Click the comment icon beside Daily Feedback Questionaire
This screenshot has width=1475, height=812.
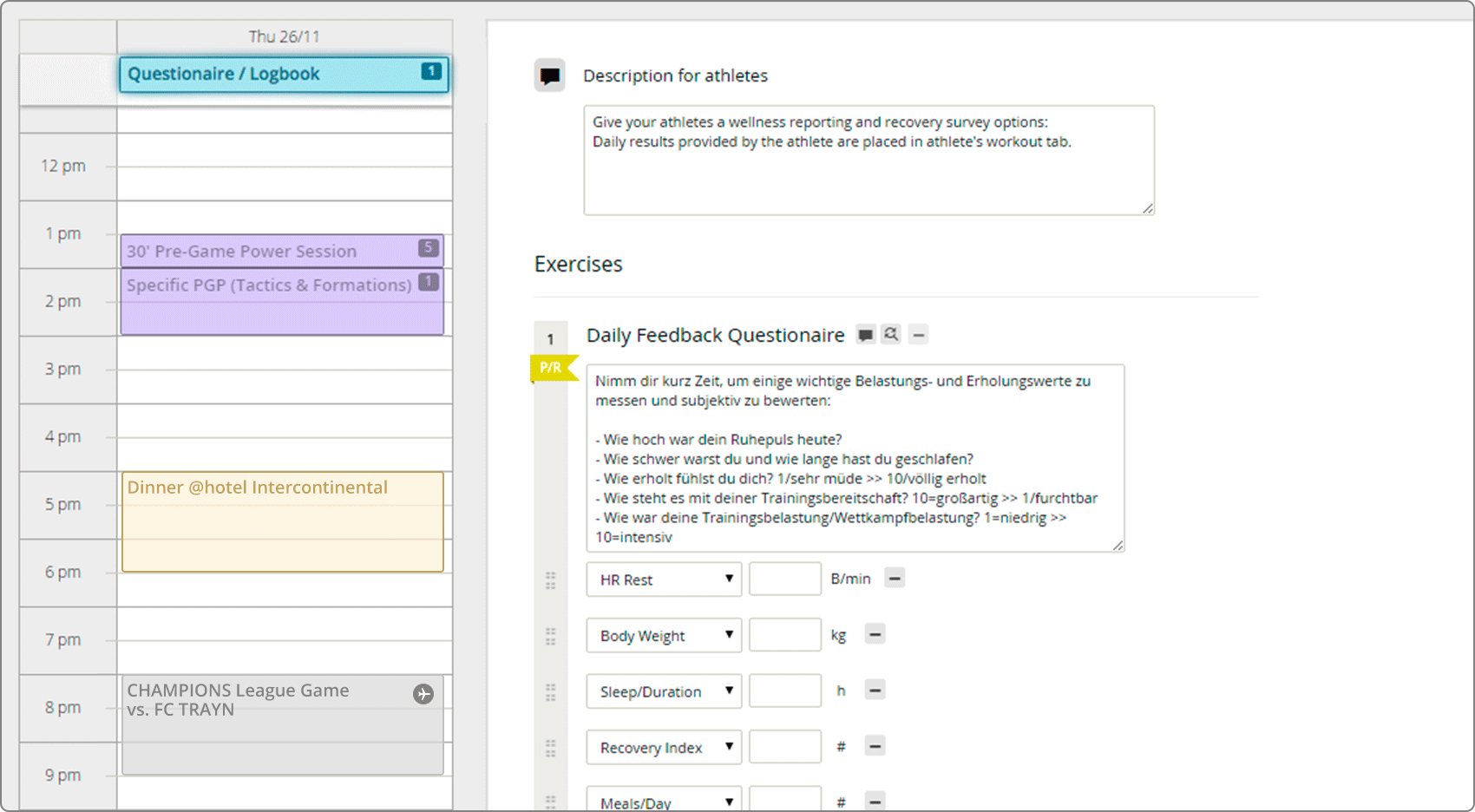click(x=865, y=335)
